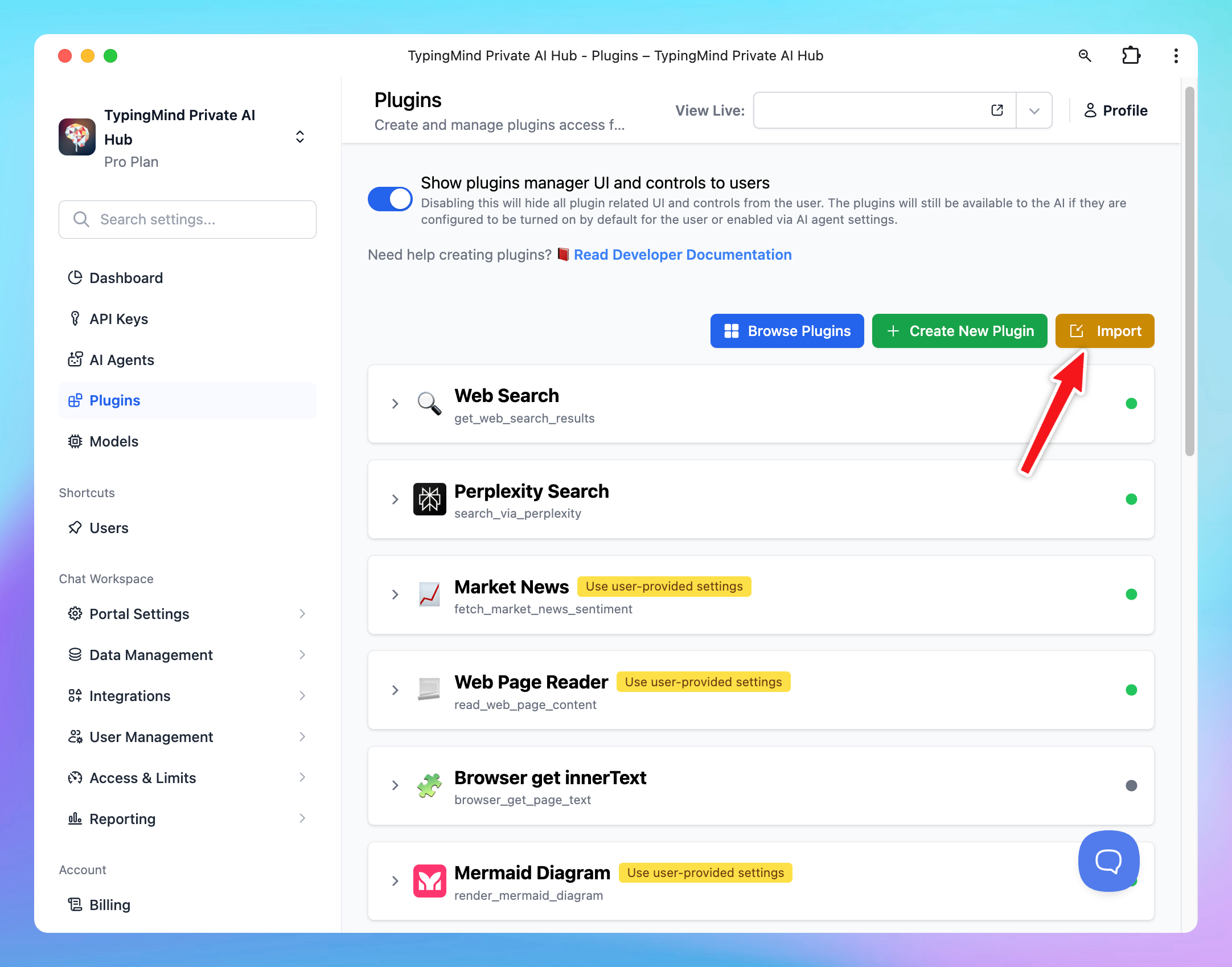1232x967 pixels.
Task: Open Profile menu
Action: click(1115, 110)
